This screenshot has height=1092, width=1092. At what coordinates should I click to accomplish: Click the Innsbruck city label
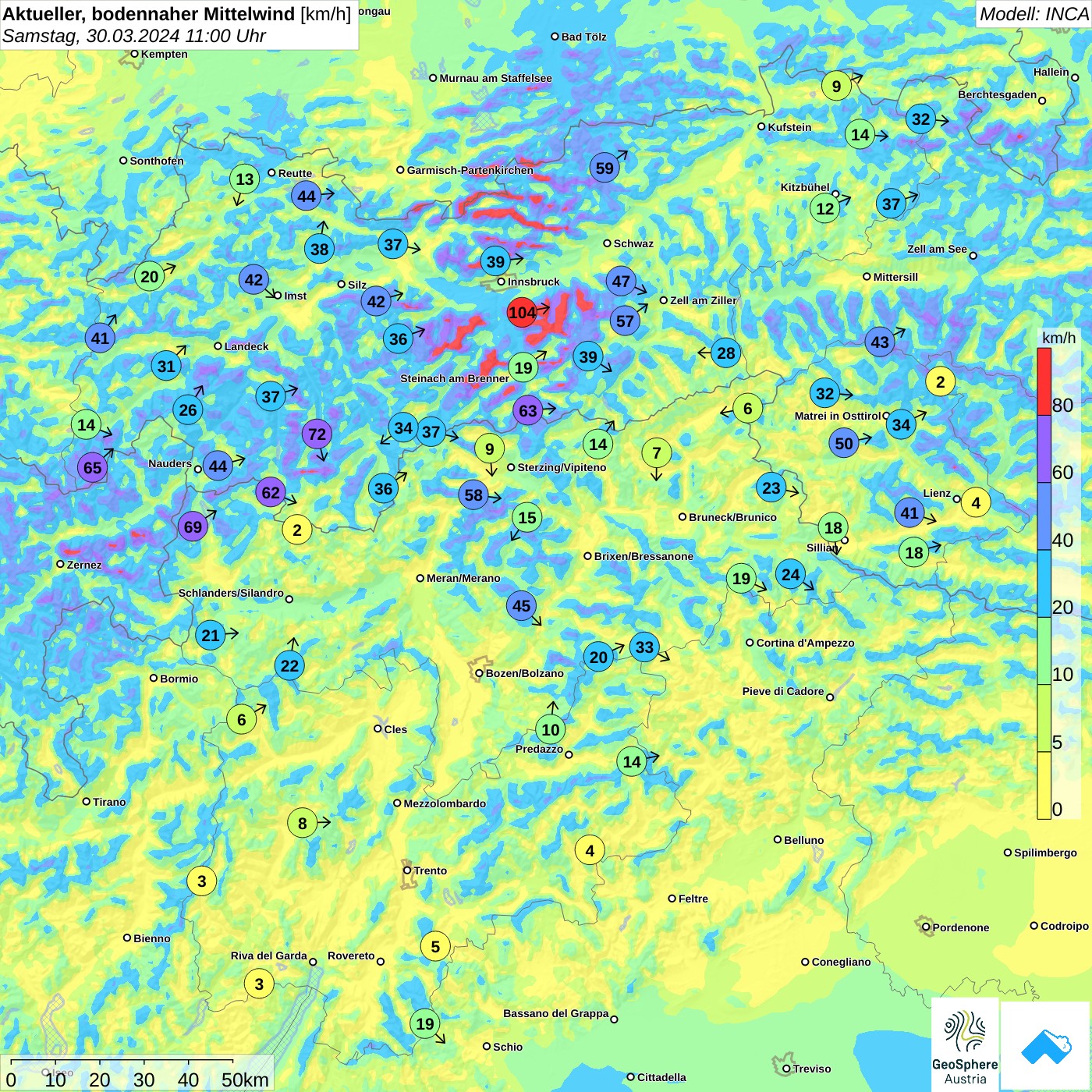click(534, 282)
